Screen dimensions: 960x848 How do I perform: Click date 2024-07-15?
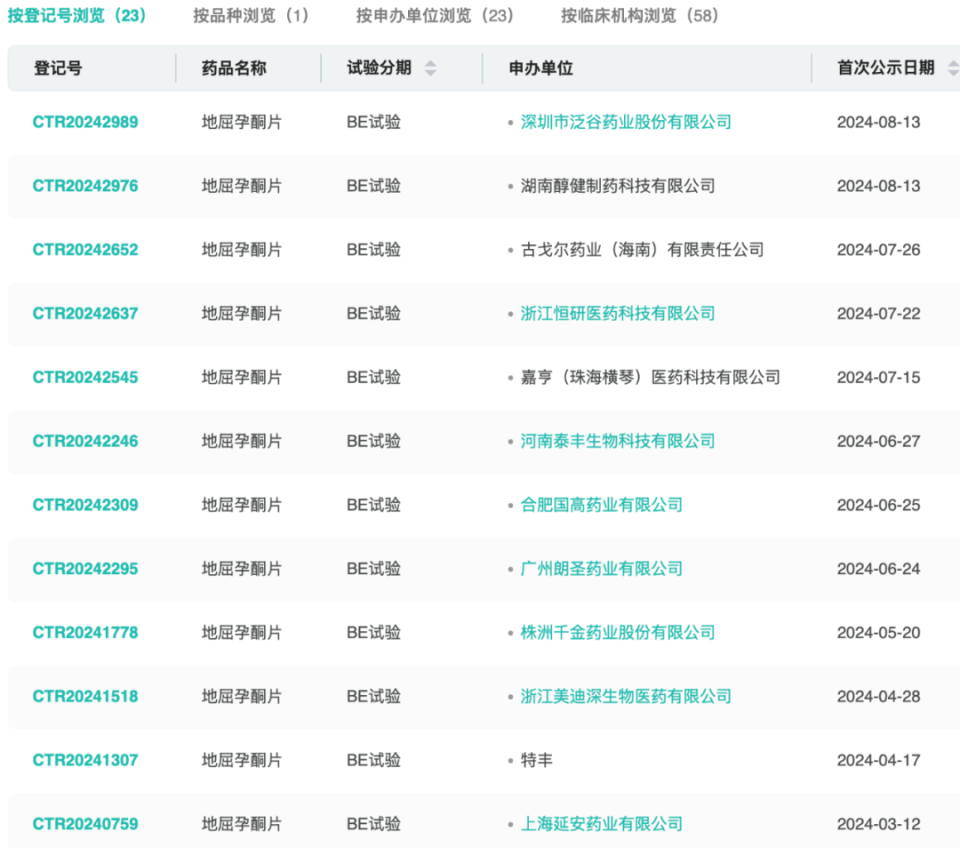pos(879,377)
